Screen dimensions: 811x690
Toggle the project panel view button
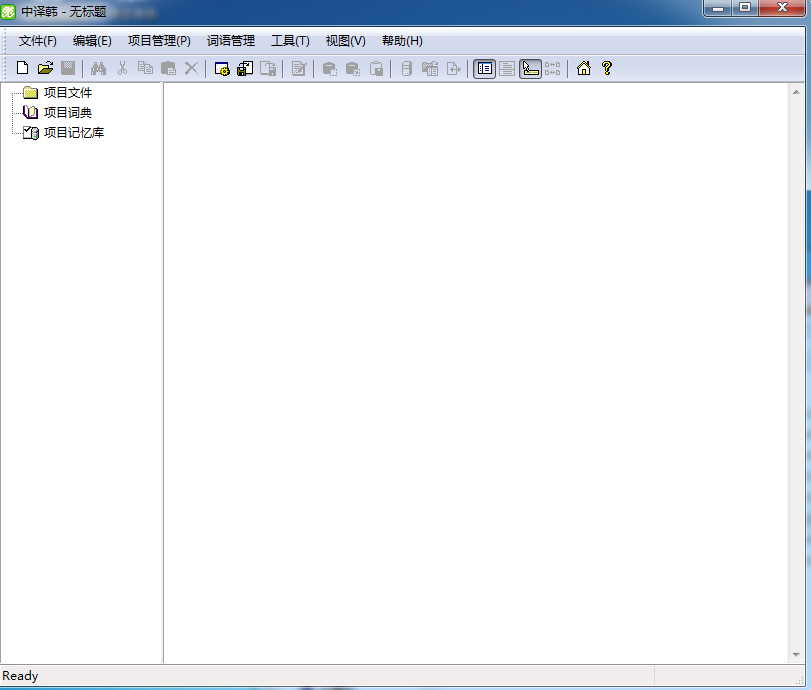click(x=485, y=69)
